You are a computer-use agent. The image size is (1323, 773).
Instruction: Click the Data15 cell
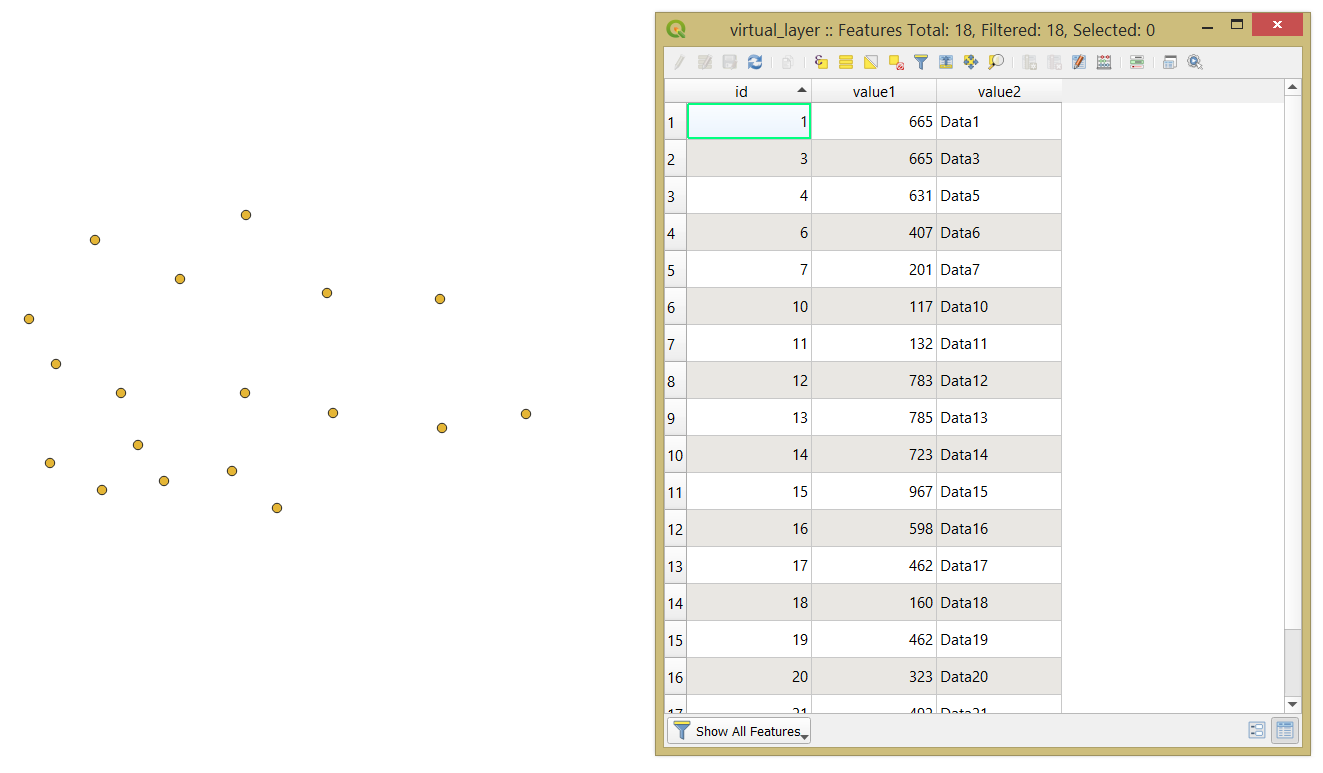click(x=999, y=492)
